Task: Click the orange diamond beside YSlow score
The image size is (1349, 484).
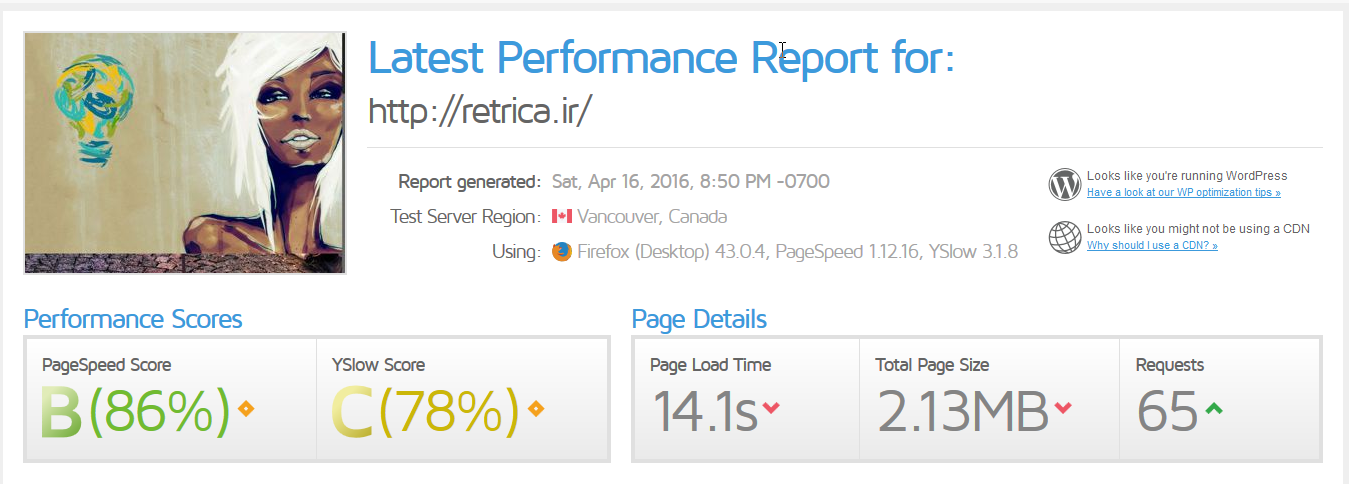Action: click(536, 408)
